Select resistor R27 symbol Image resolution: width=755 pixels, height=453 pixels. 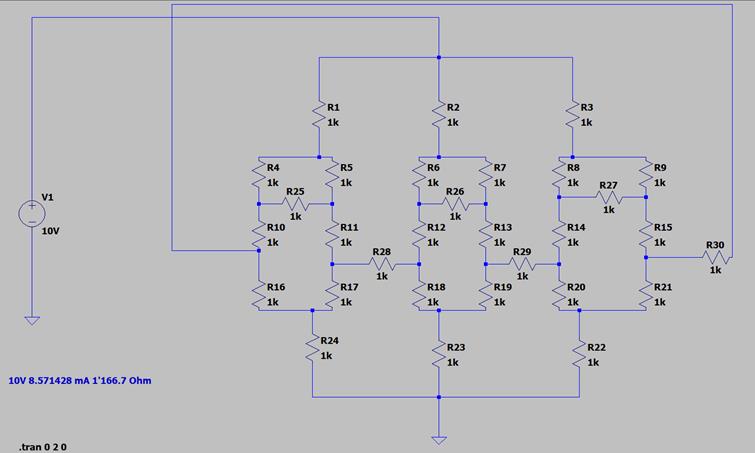tap(608, 198)
